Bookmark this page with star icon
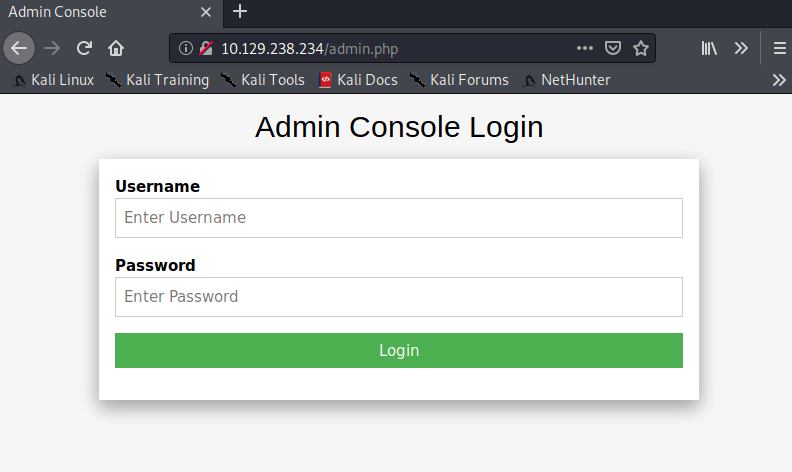The height and width of the screenshot is (472, 792). [x=641, y=48]
